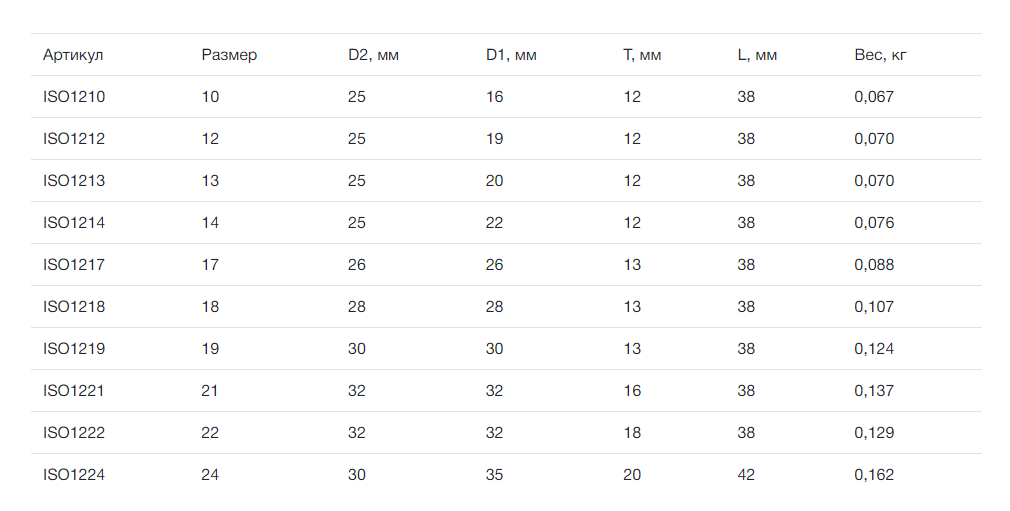This screenshot has width=1010, height=511.
Task: Click article ISO1212 in the table
Action: click(74, 139)
